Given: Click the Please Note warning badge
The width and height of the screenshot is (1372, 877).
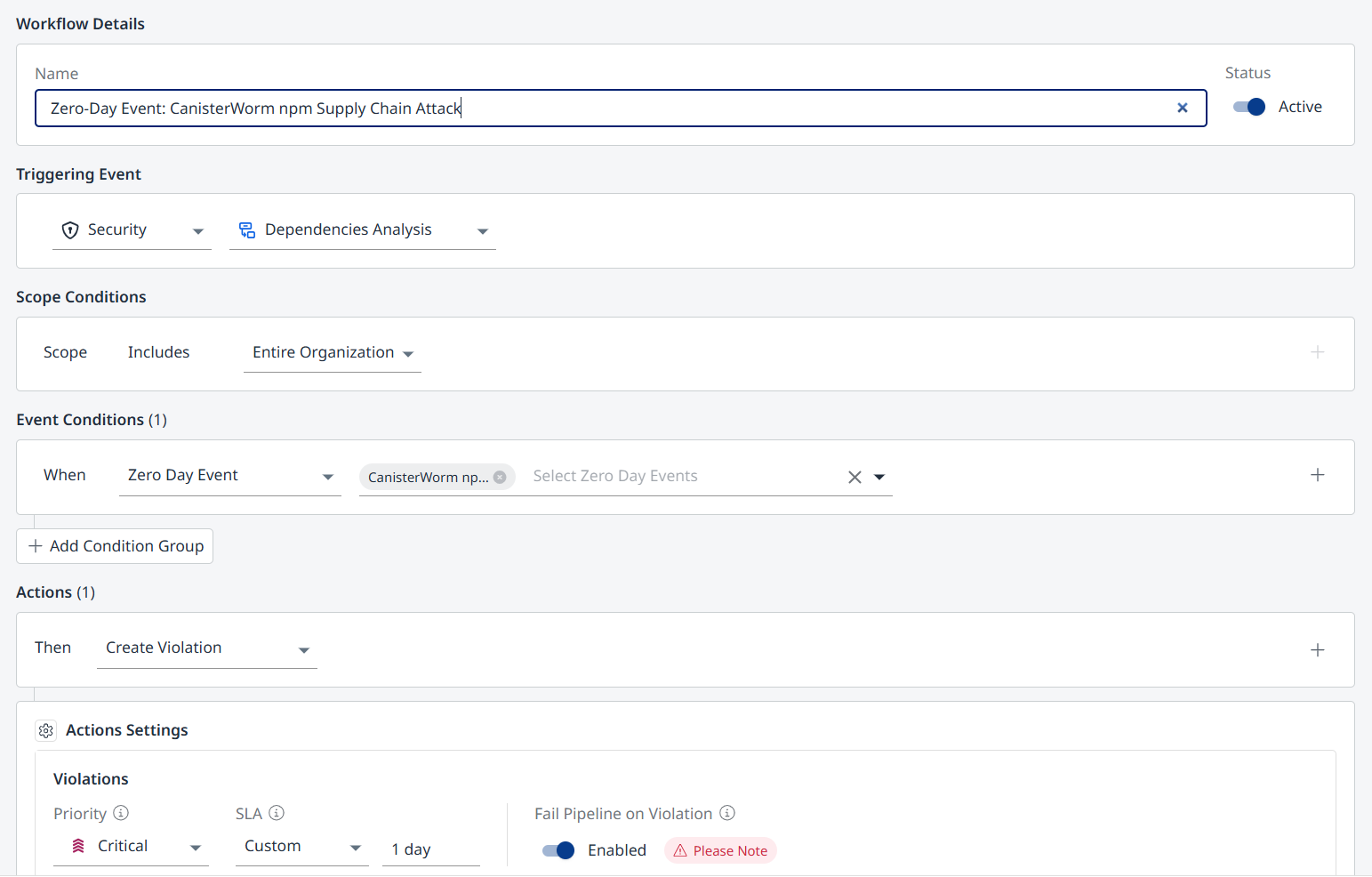Looking at the screenshot, I should (x=720, y=850).
